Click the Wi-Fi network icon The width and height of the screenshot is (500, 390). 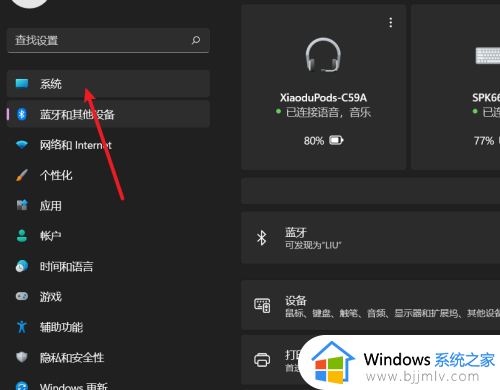(x=22, y=145)
